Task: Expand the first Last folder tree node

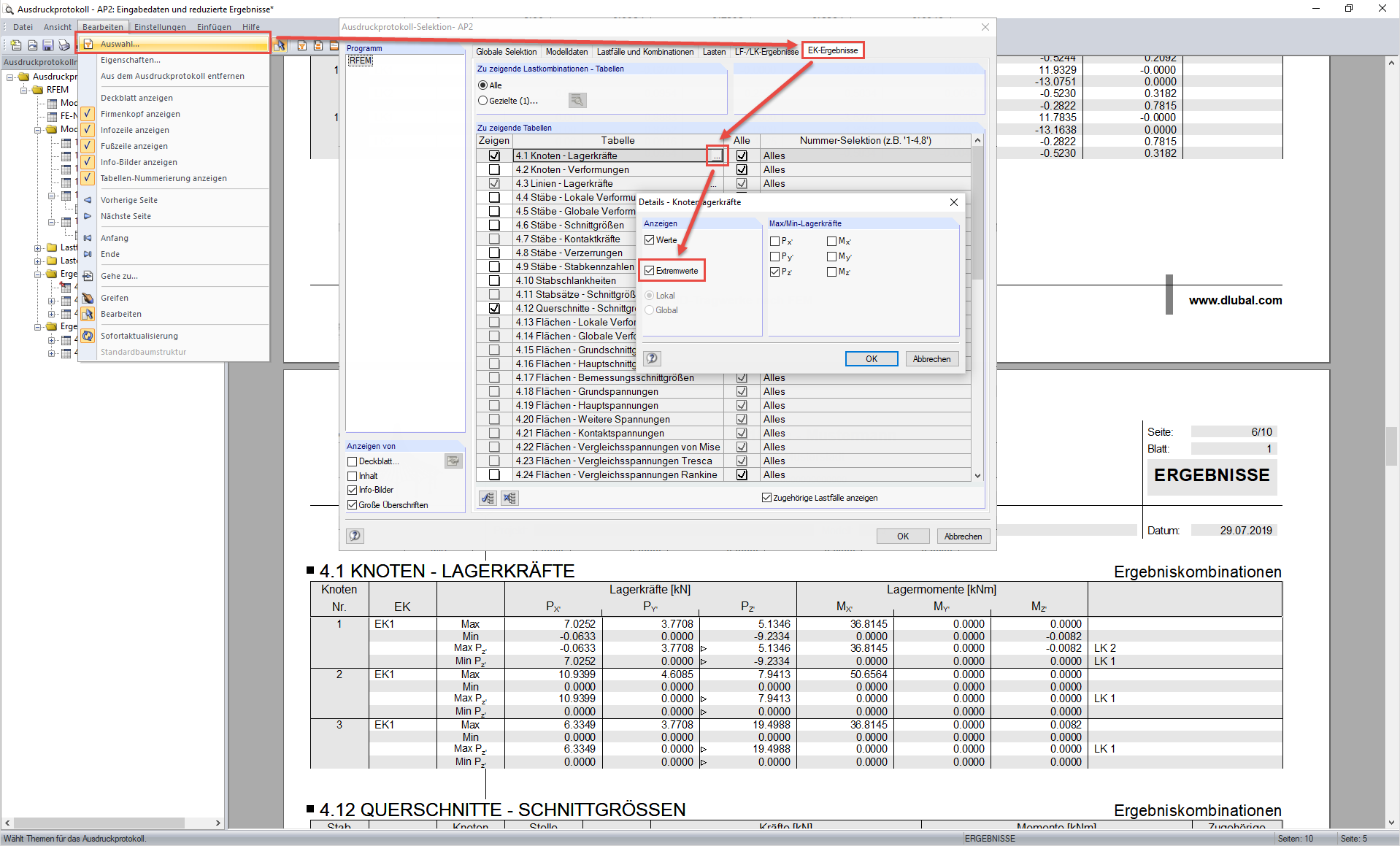Action: pos(37,248)
